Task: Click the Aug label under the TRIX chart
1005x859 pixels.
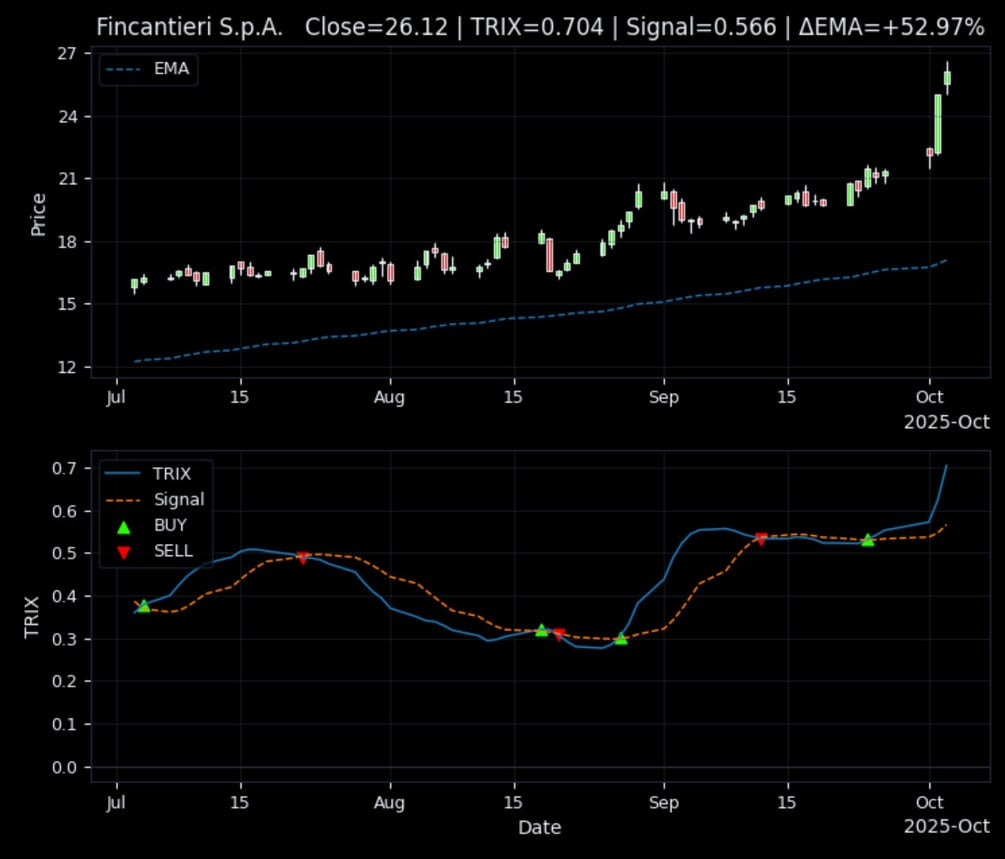Action: click(x=390, y=803)
